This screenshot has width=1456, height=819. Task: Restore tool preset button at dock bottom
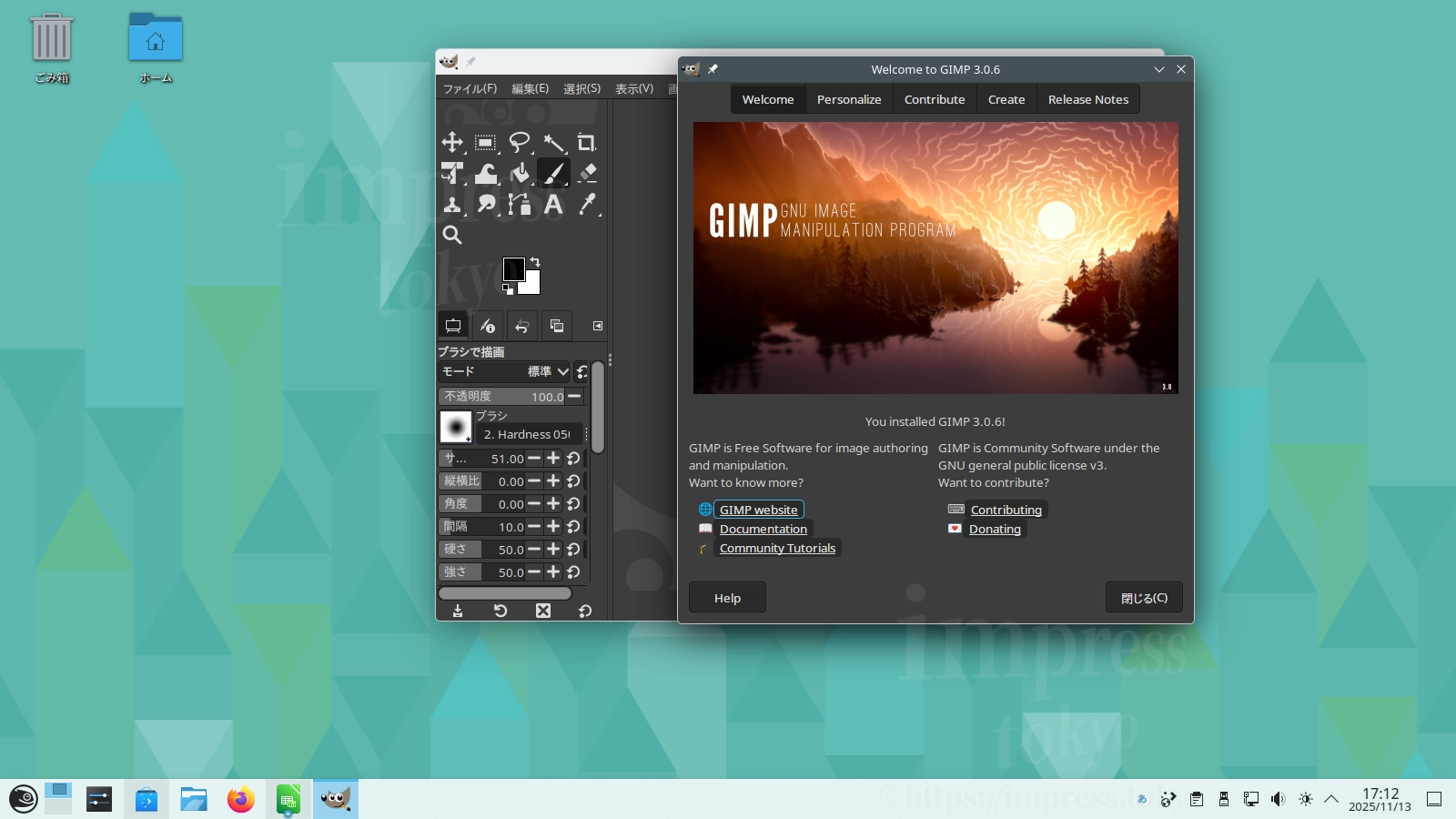click(x=500, y=611)
